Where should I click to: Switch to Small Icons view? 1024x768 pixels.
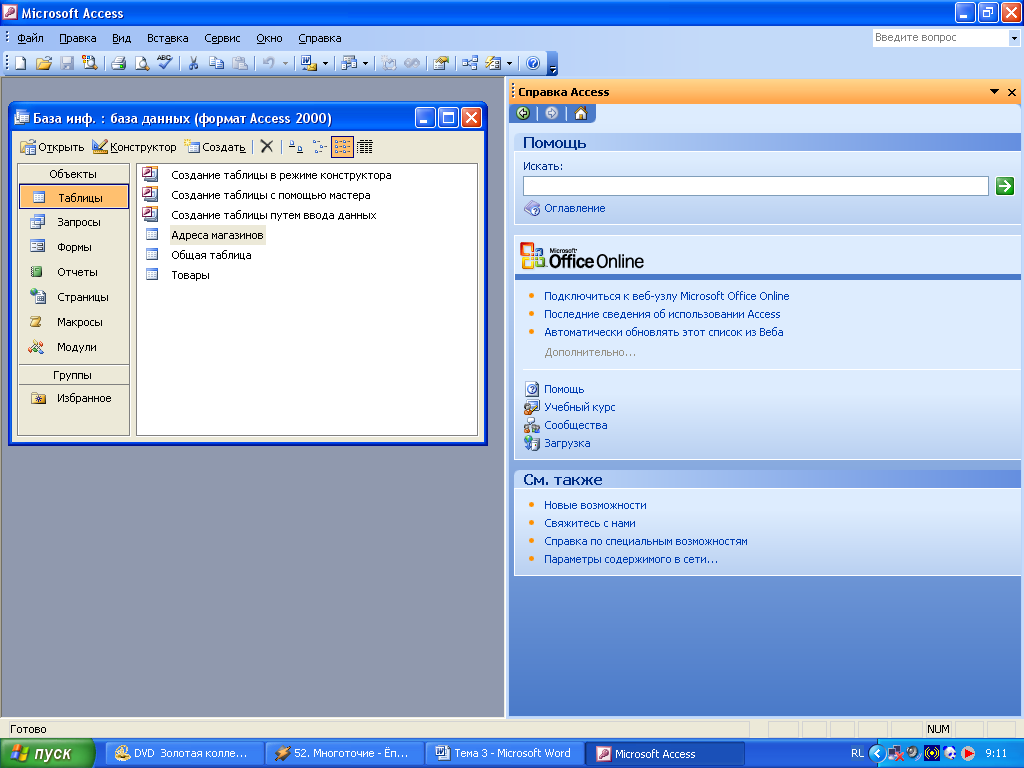[x=319, y=147]
